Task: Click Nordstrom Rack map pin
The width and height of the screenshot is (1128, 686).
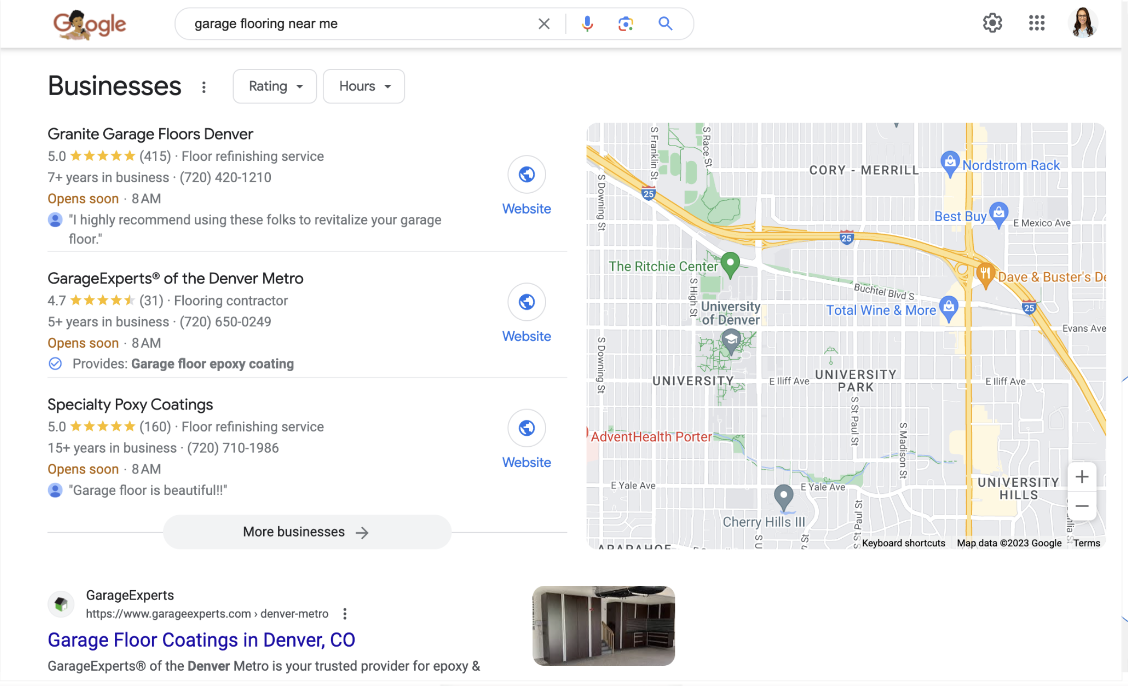Action: [x=950, y=164]
